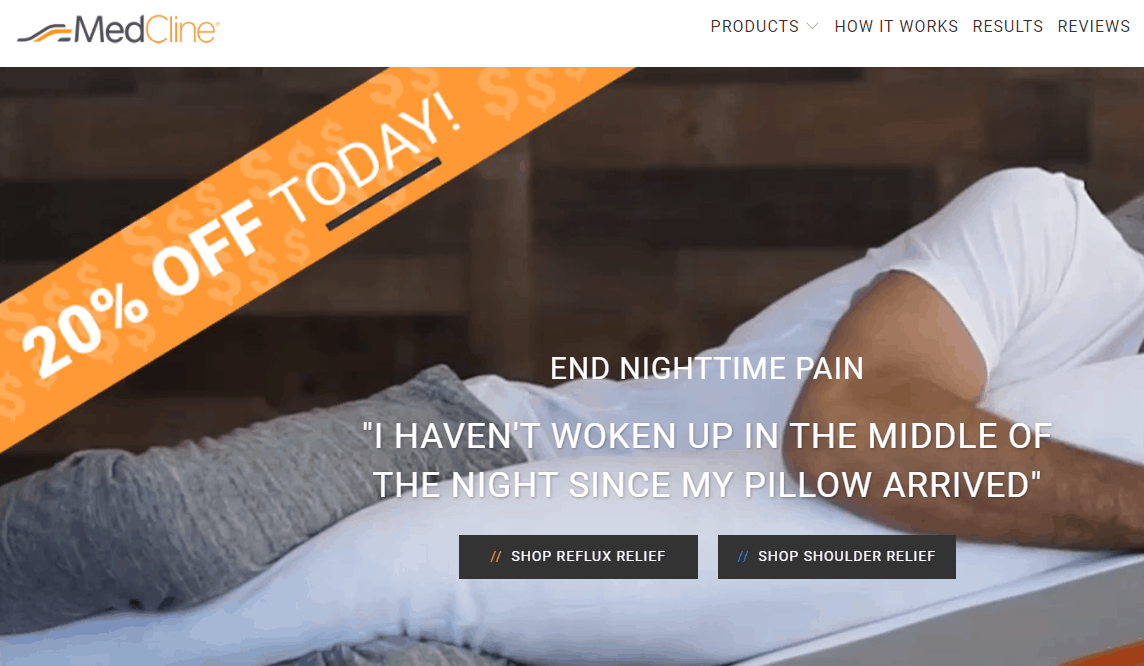The image size is (1144, 666).
Task: Open the Reviews navigation link
Action: click(1094, 26)
